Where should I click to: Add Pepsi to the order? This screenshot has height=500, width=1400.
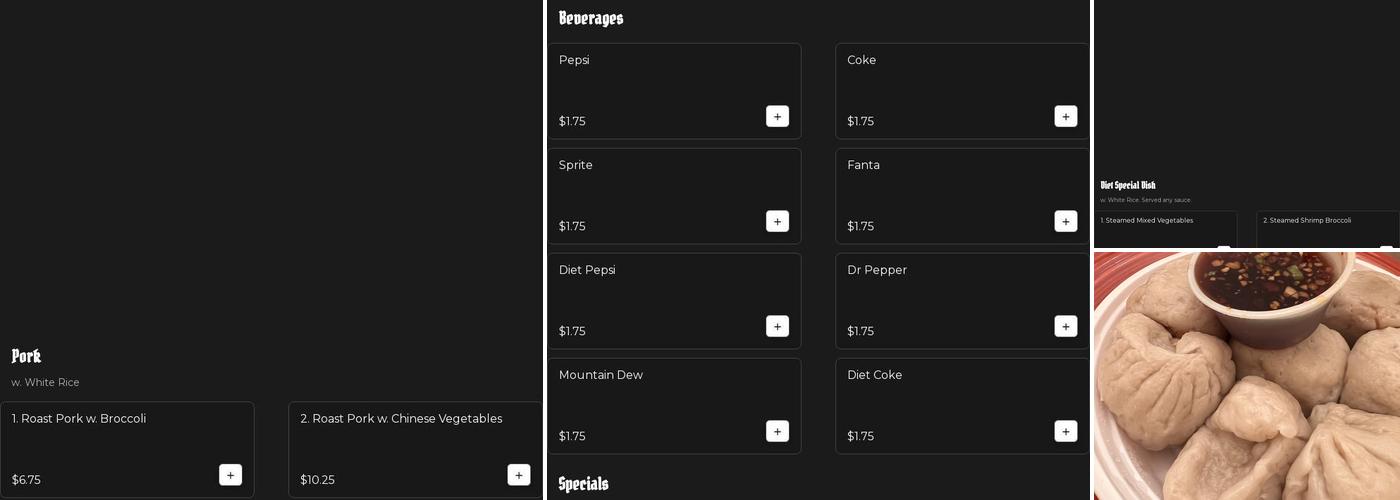pos(777,117)
